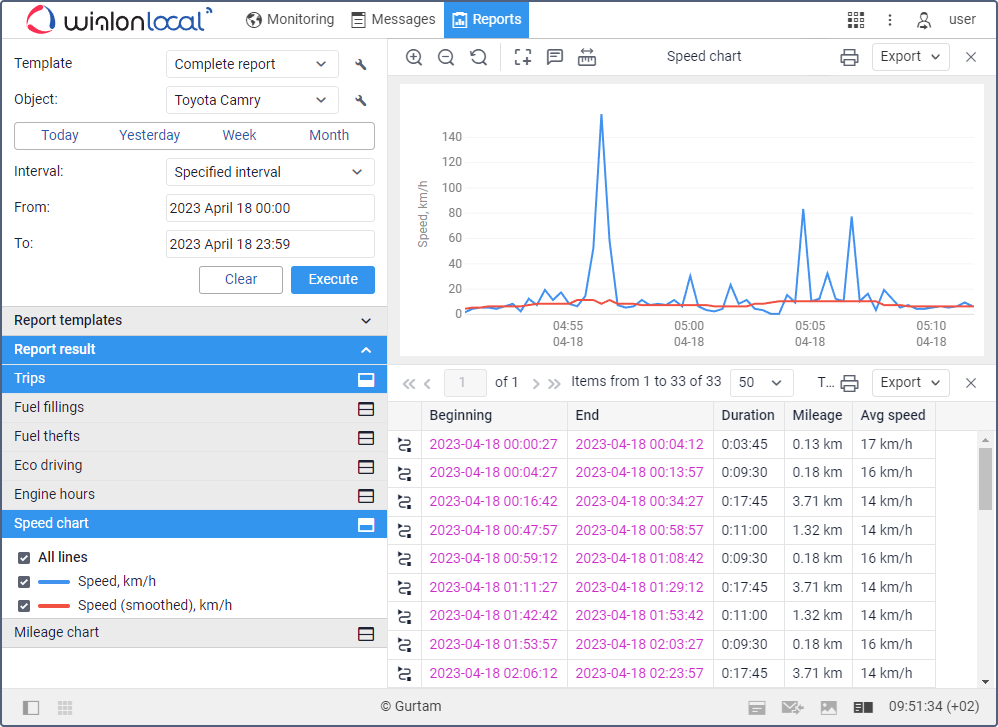Screen dimensions: 998x727
Task: Uncheck the All lines checkbox
Action: (x=24, y=558)
